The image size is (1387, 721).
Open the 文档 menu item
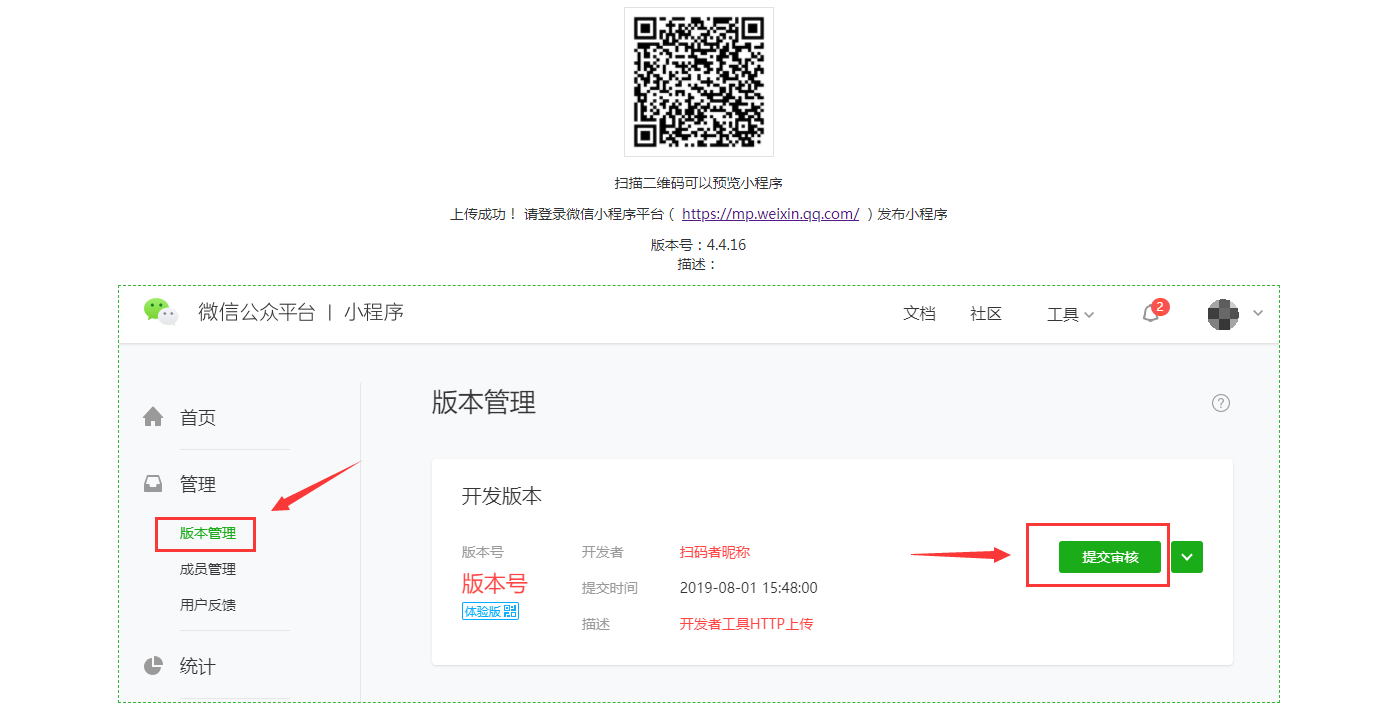tap(919, 313)
